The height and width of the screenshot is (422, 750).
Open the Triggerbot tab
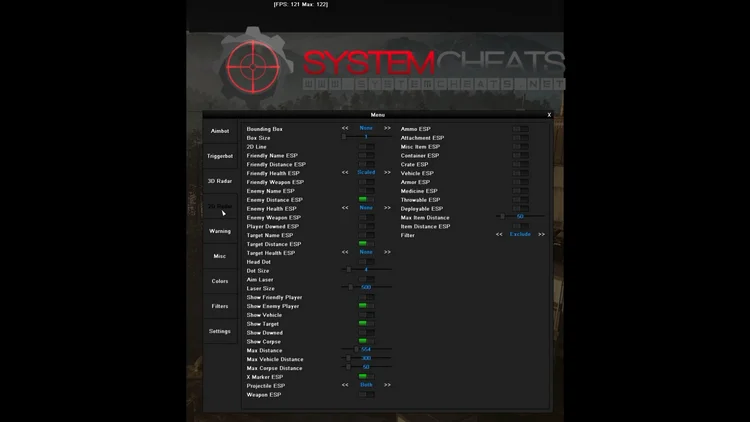pos(220,156)
